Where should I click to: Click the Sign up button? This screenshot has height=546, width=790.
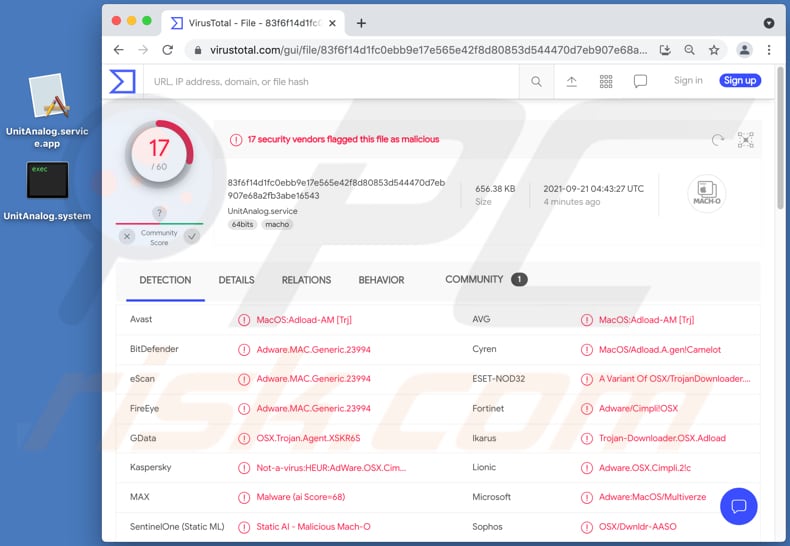pyautogui.click(x=740, y=81)
